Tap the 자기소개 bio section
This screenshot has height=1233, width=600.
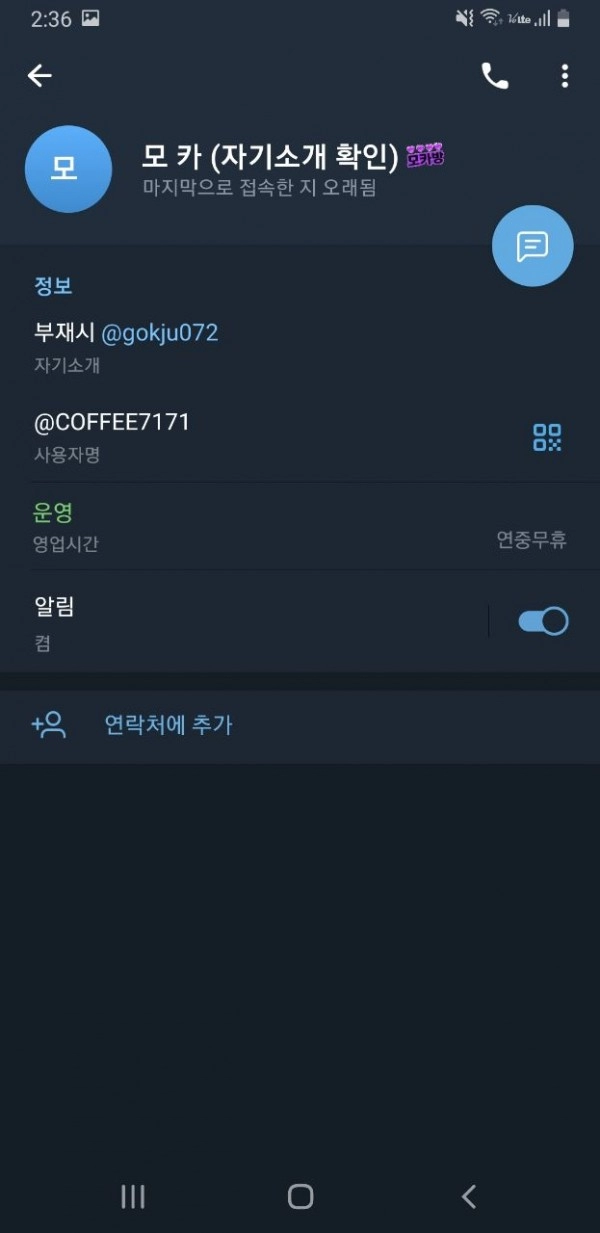tap(300, 346)
